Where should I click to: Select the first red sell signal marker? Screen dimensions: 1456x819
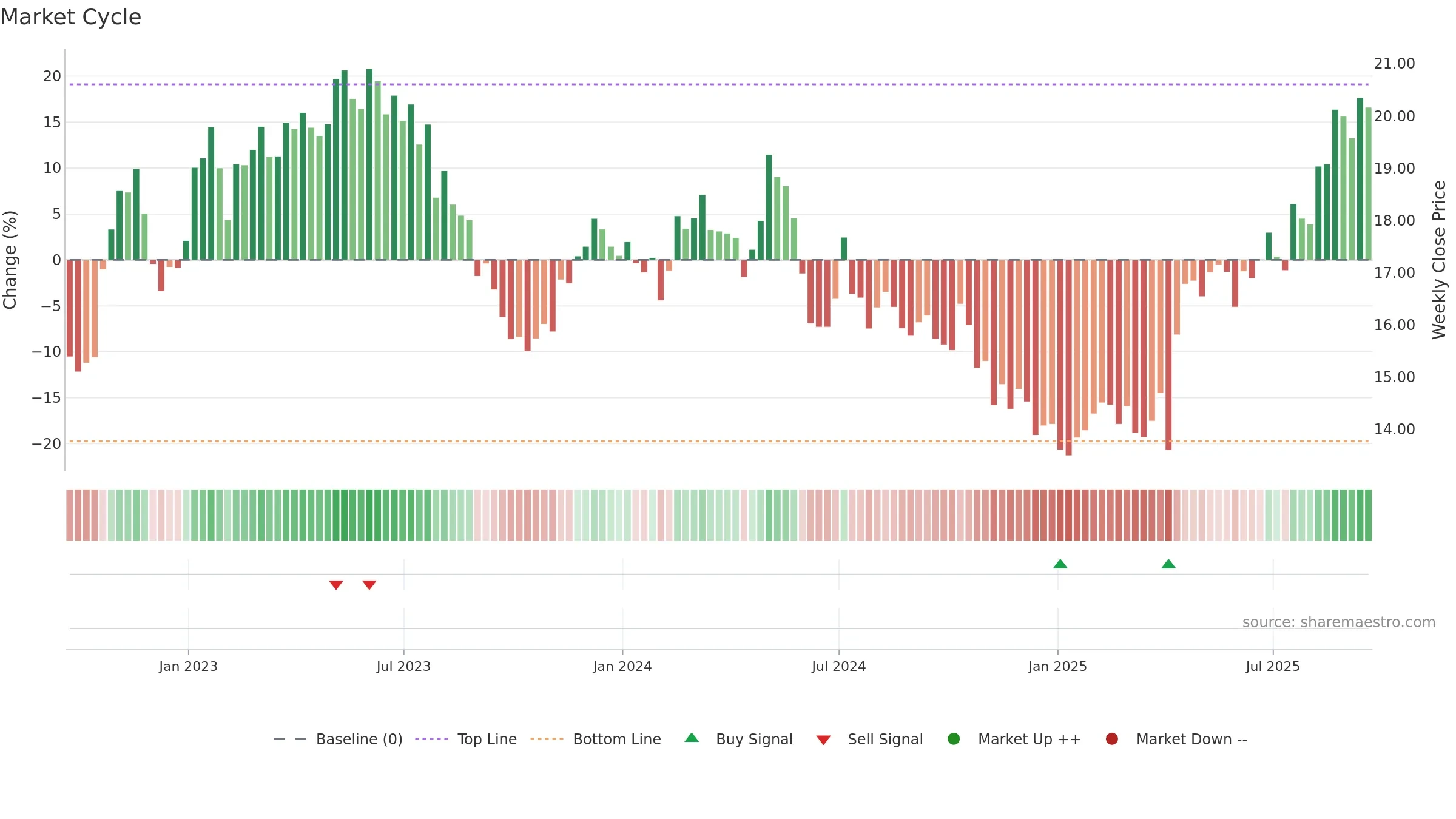coord(336,585)
